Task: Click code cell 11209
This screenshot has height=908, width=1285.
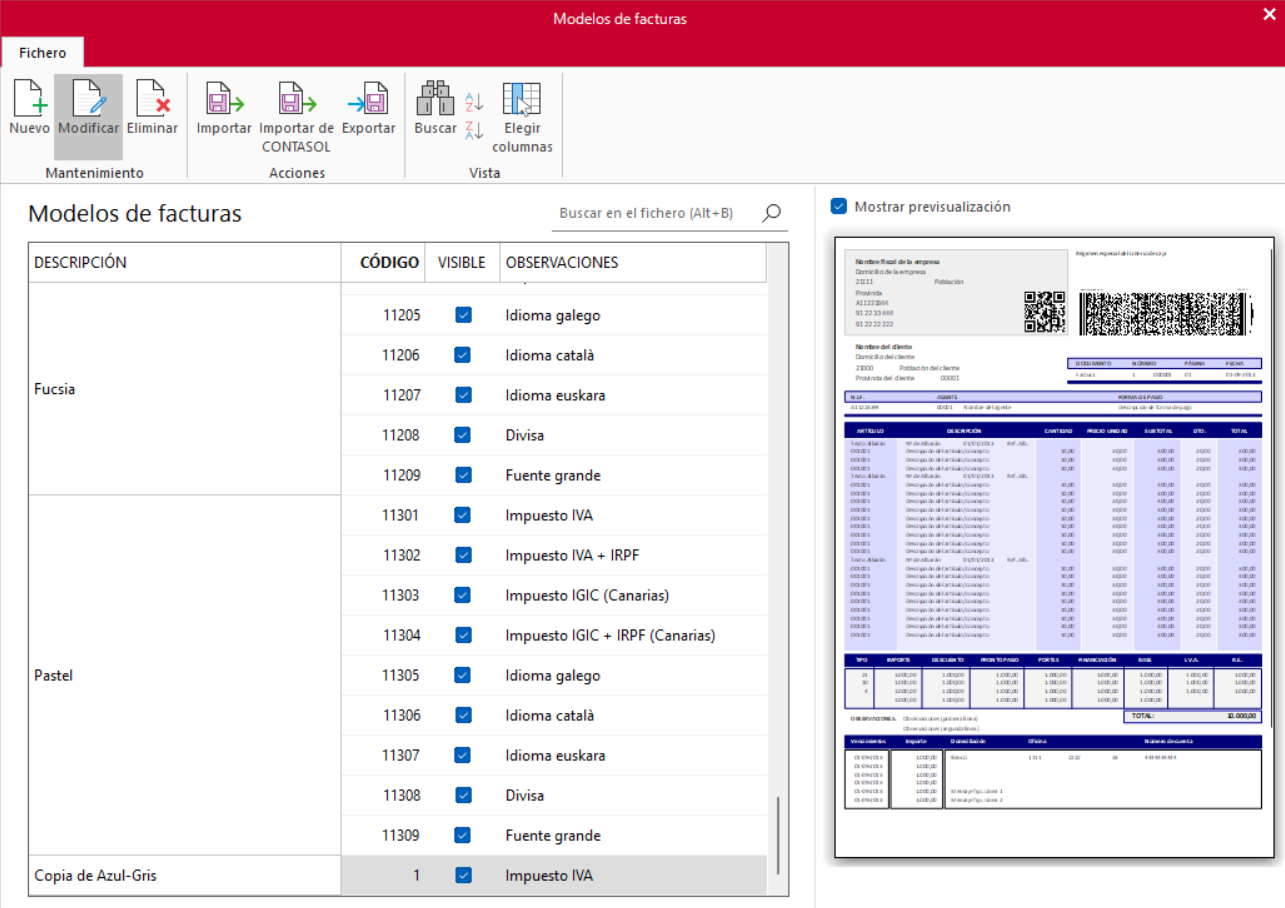Action: pyautogui.click(x=384, y=475)
